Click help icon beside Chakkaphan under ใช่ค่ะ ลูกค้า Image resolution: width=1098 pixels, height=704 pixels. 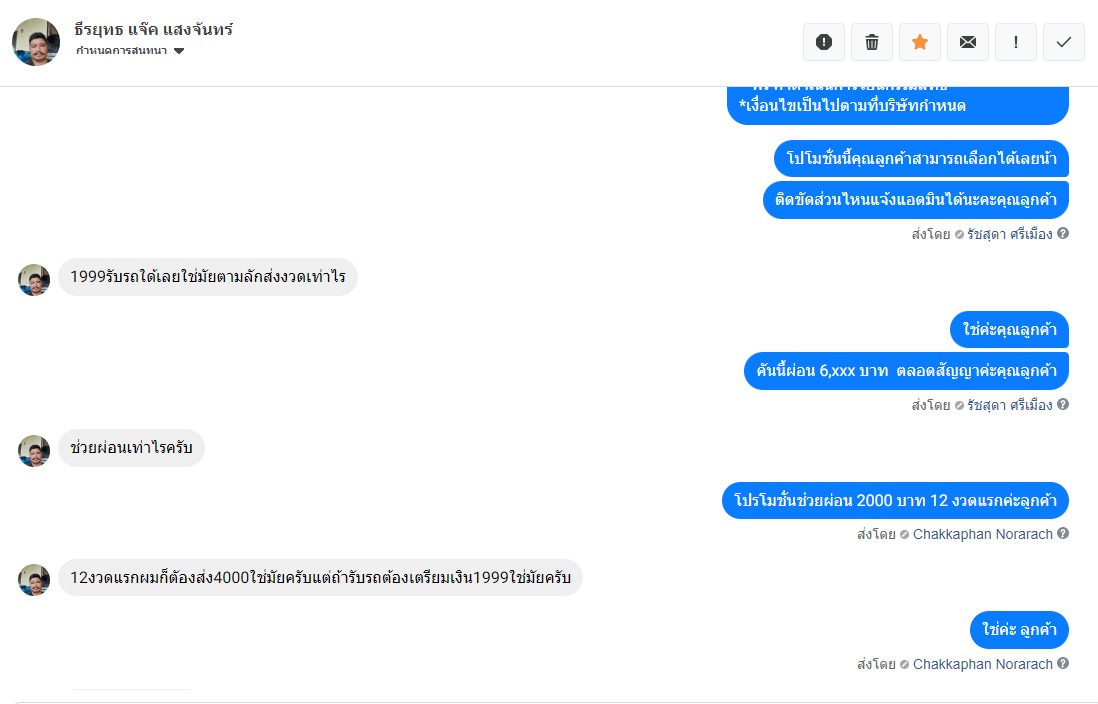(x=1063, y=664)
